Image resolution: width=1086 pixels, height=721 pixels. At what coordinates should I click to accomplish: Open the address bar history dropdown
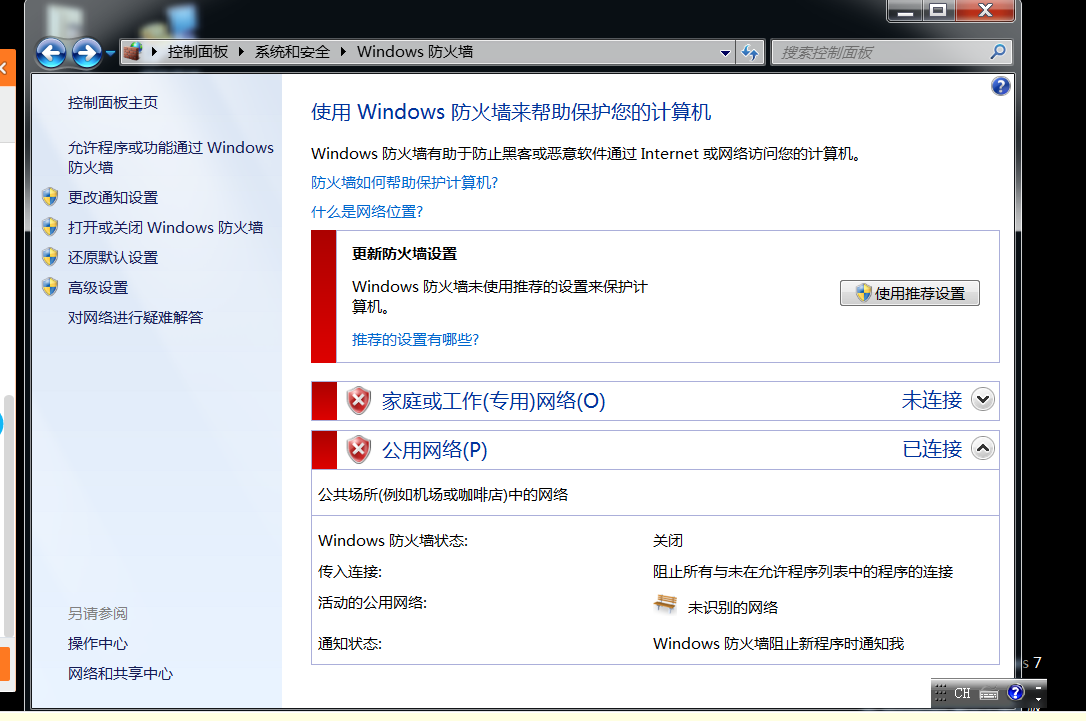(725, 53)
